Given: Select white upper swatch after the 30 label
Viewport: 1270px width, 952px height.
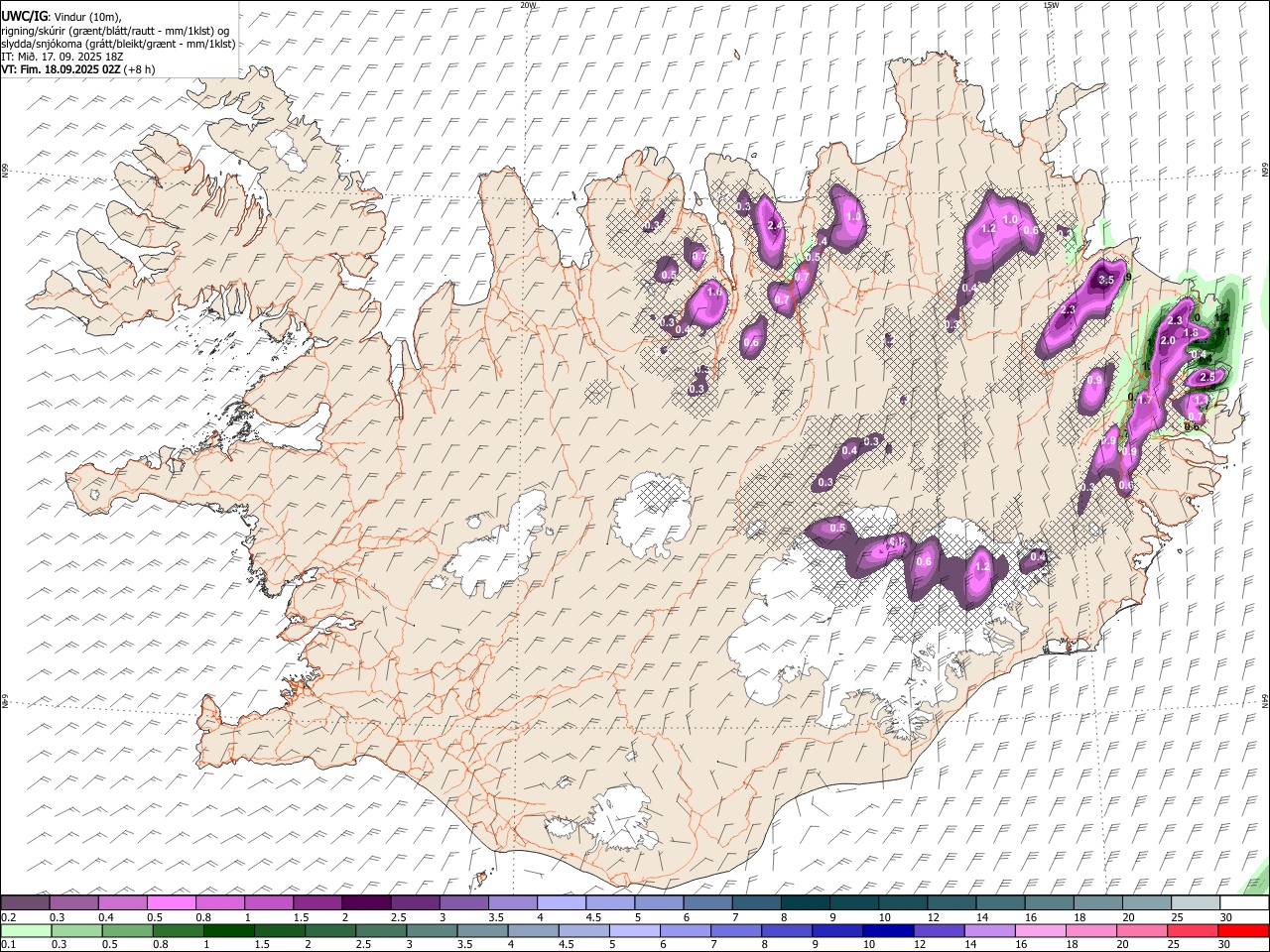Looking at the screenshot, I should 1244,902.
